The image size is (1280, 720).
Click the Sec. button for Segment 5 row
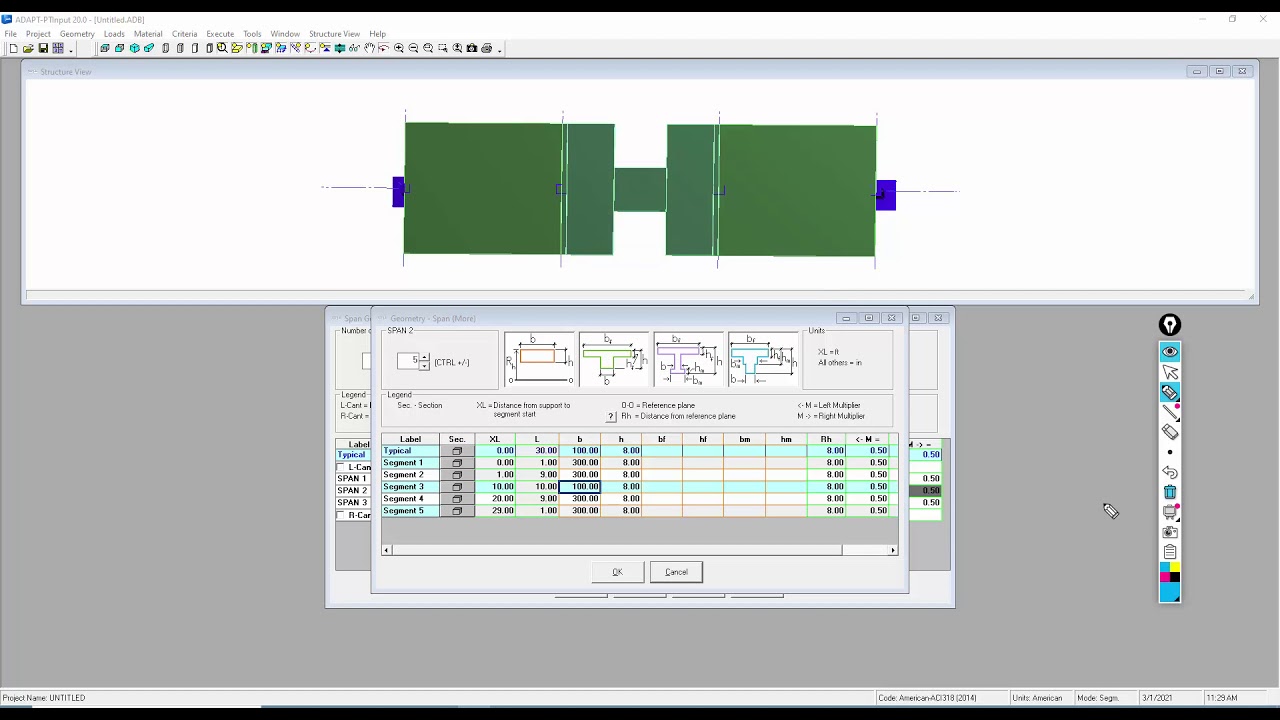click(x=457, y=511)
